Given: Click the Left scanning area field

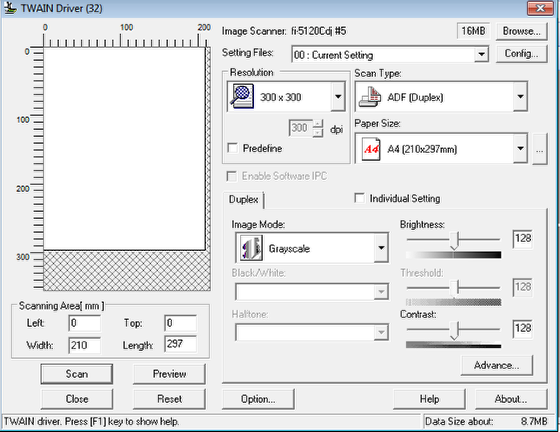Looking at the screenshot, I should 84,323.
